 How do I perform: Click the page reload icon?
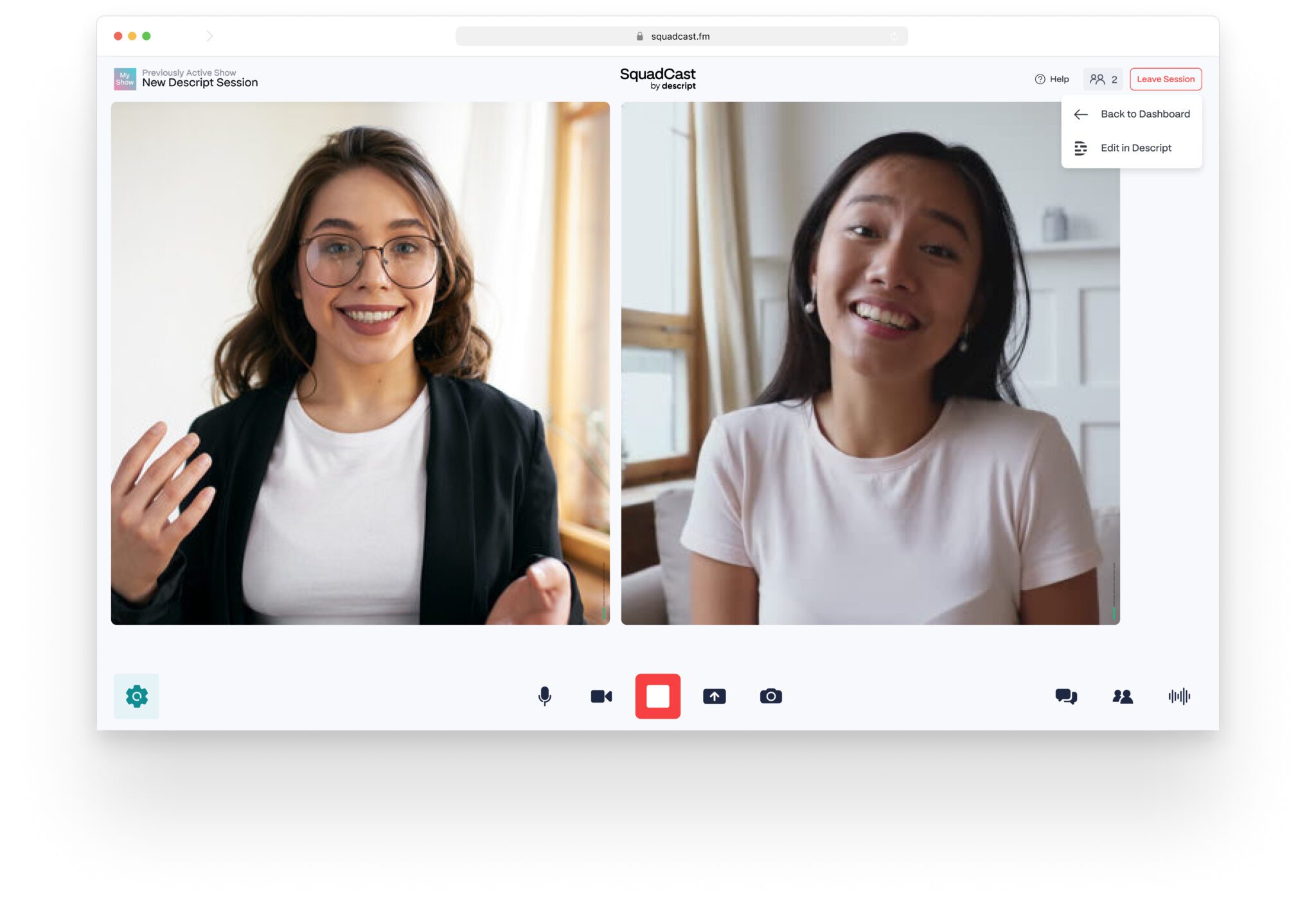point(894,37)
